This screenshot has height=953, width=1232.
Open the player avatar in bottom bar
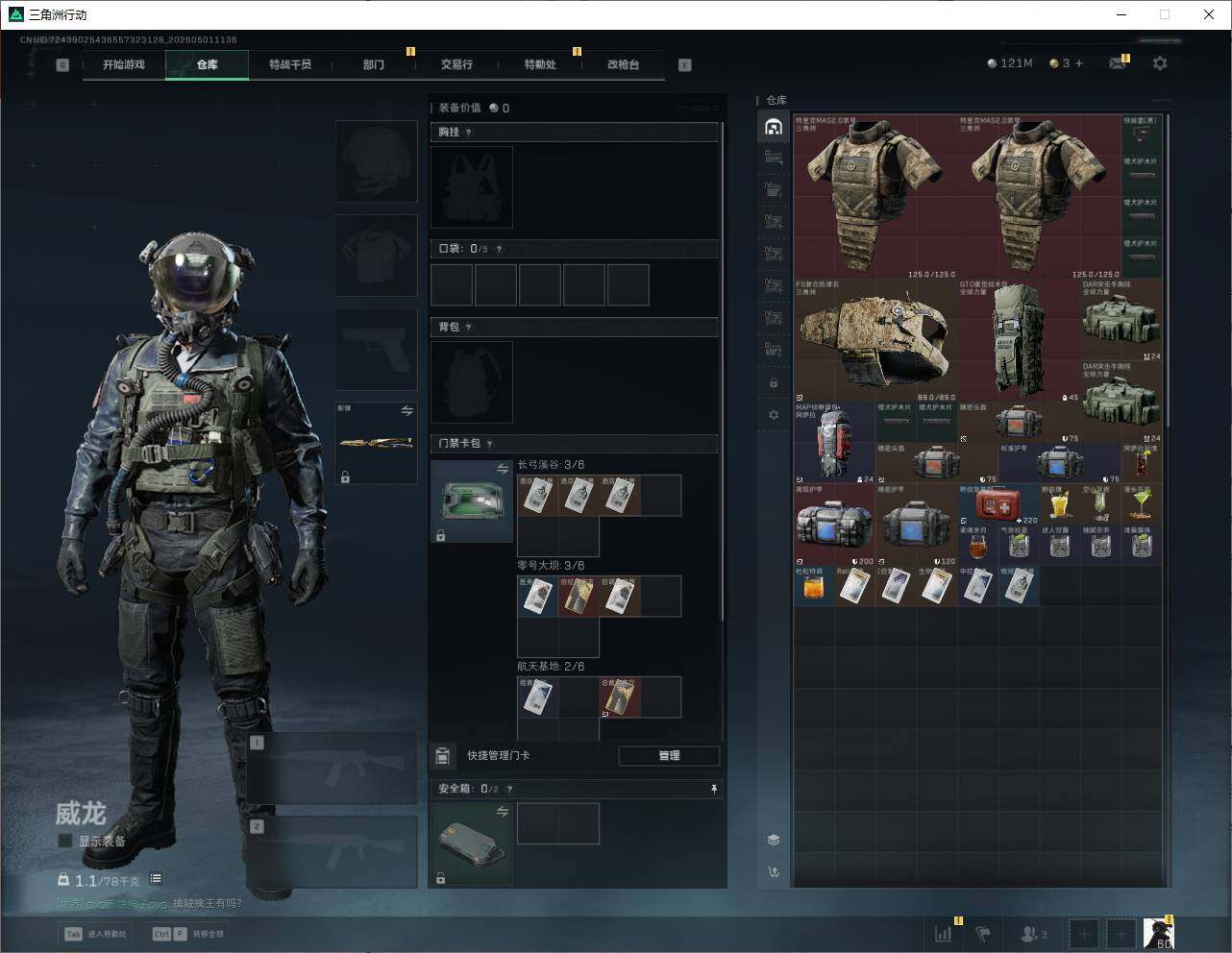click(x=1159, y=934)
